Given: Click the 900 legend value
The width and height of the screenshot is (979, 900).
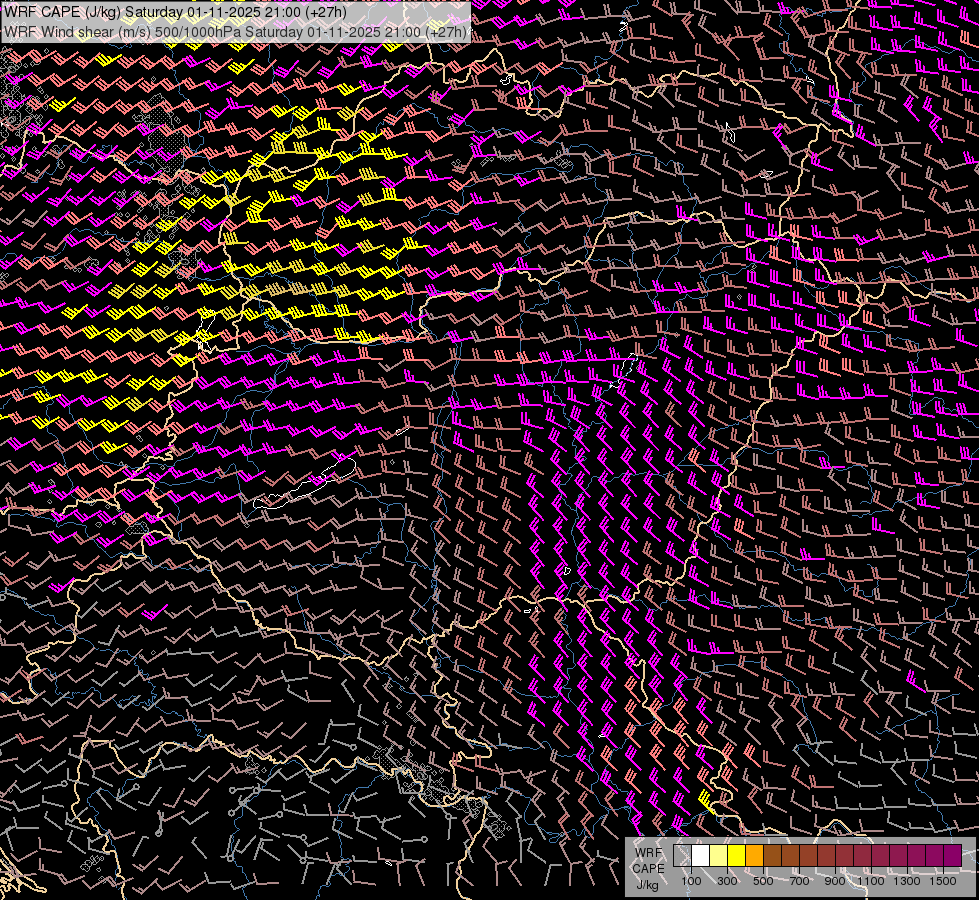Looking at the screenshot, I should tap(835, 881).
